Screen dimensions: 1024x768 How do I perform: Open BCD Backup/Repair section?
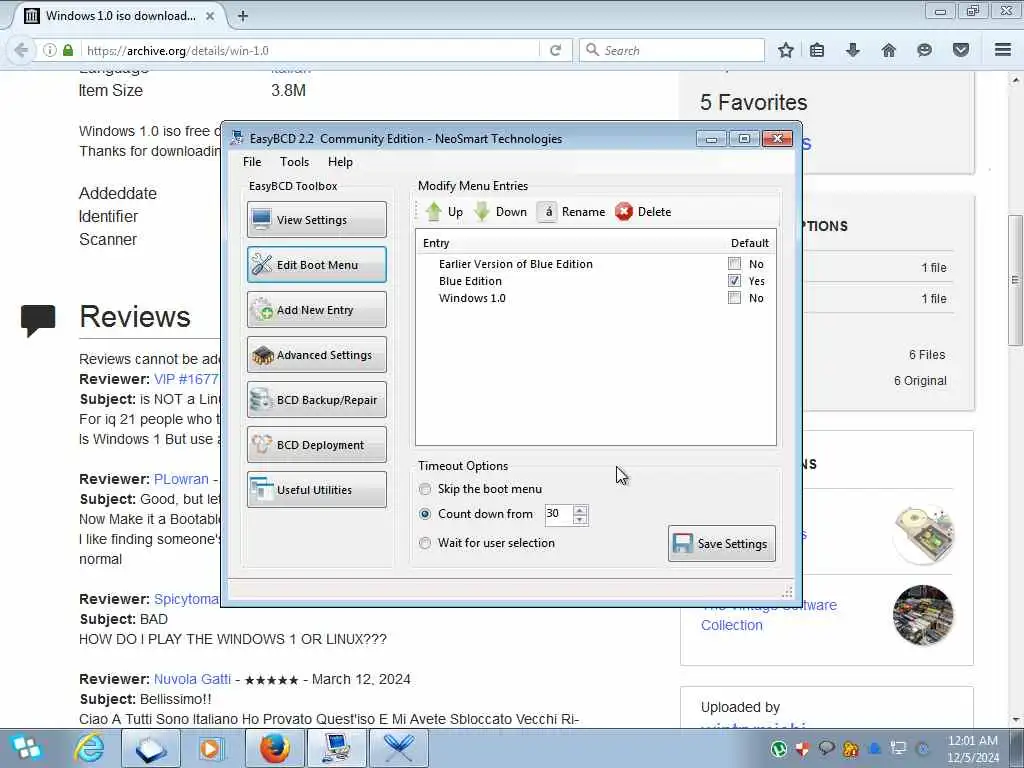317,400
